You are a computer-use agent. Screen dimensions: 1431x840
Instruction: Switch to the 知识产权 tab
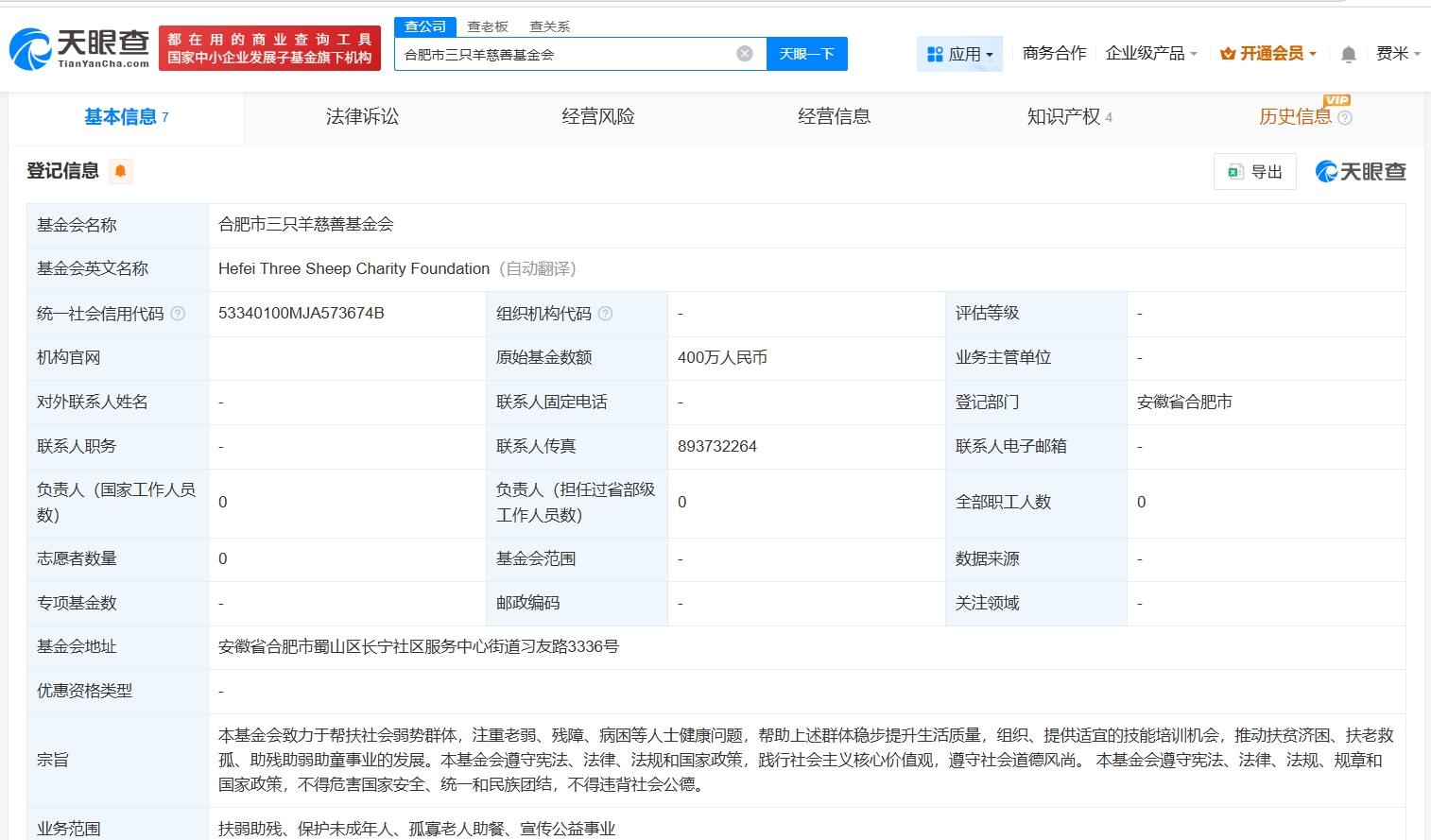[x=1069, y=117]
